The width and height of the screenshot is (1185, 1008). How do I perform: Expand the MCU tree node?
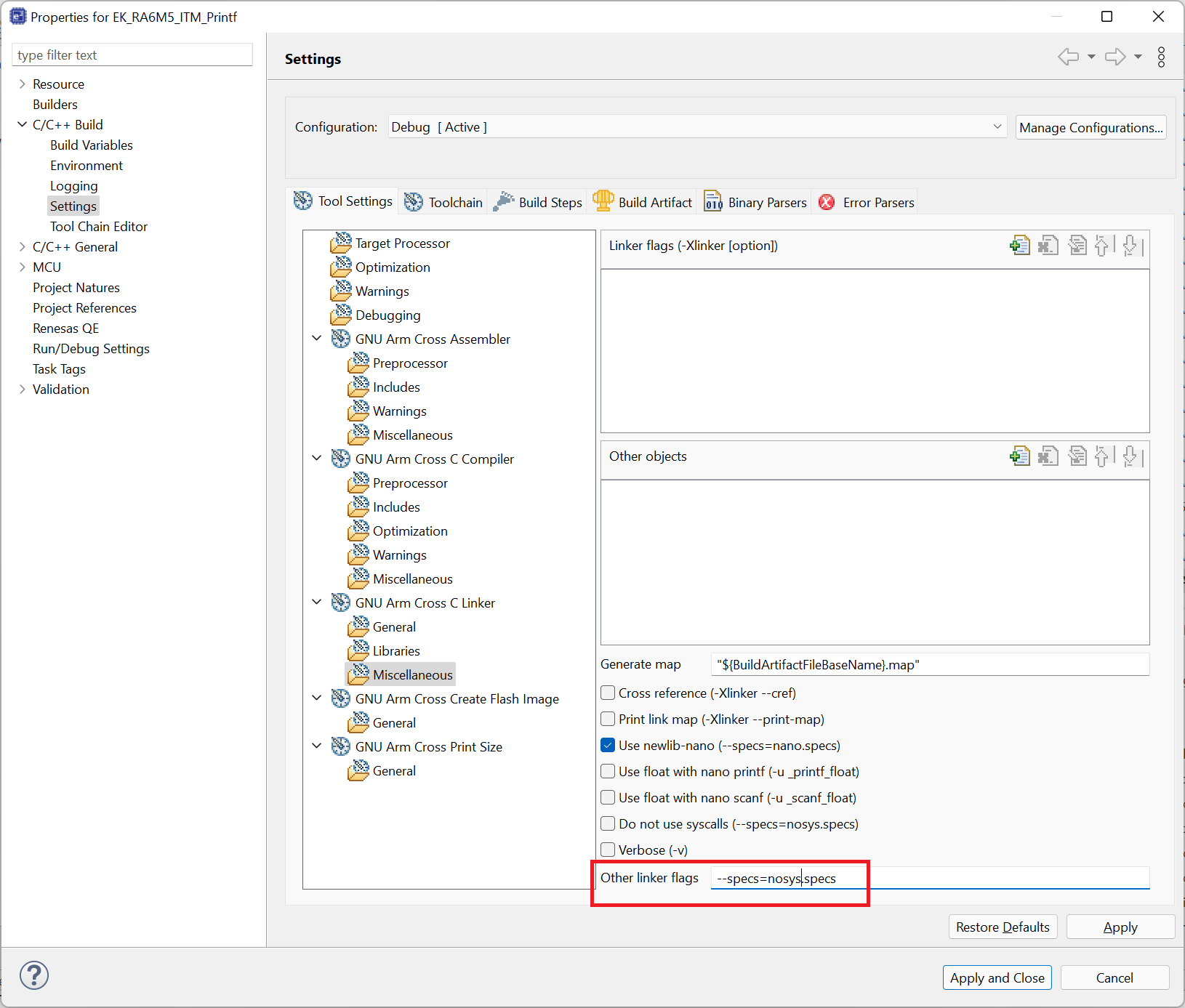[x=22, y=267]
